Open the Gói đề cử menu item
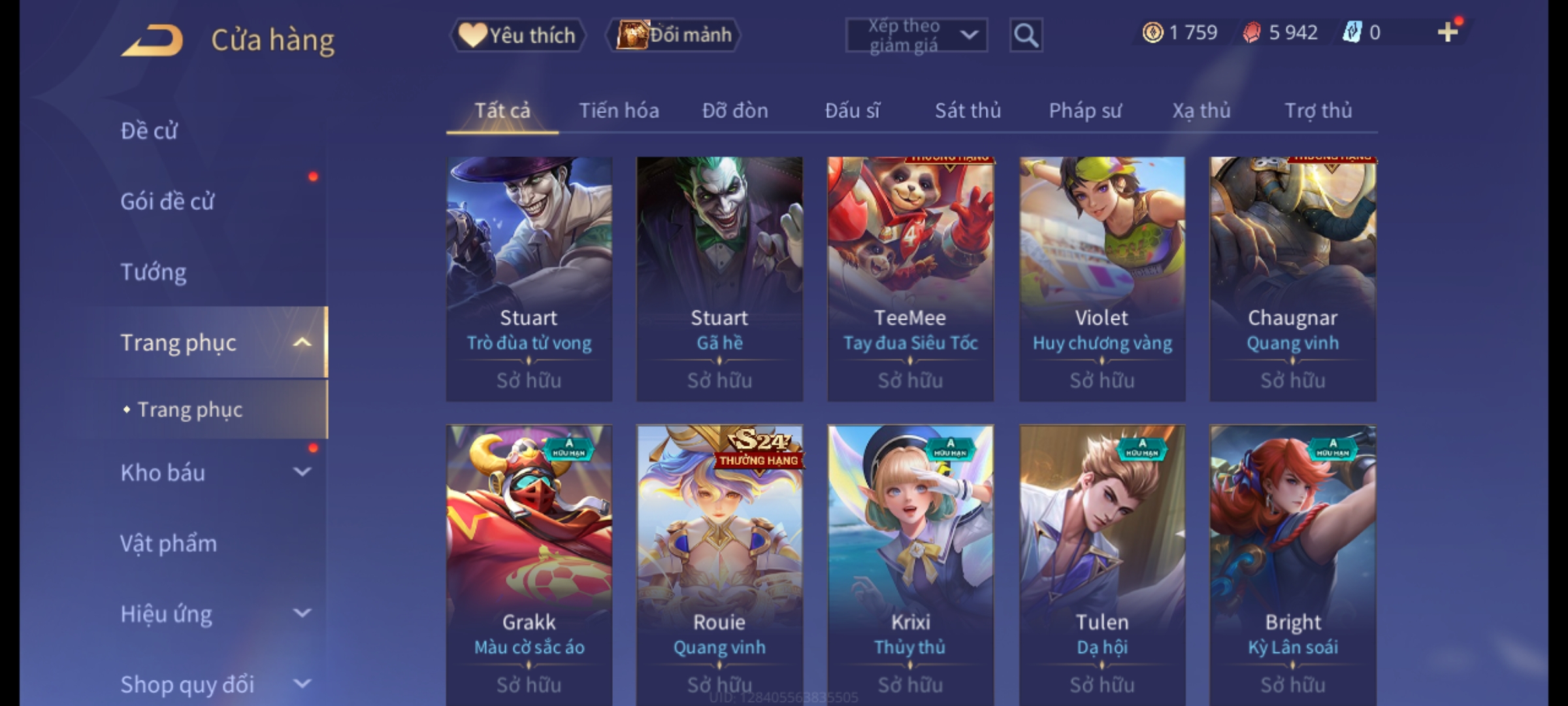1568x706 pixels. [167, 201]
